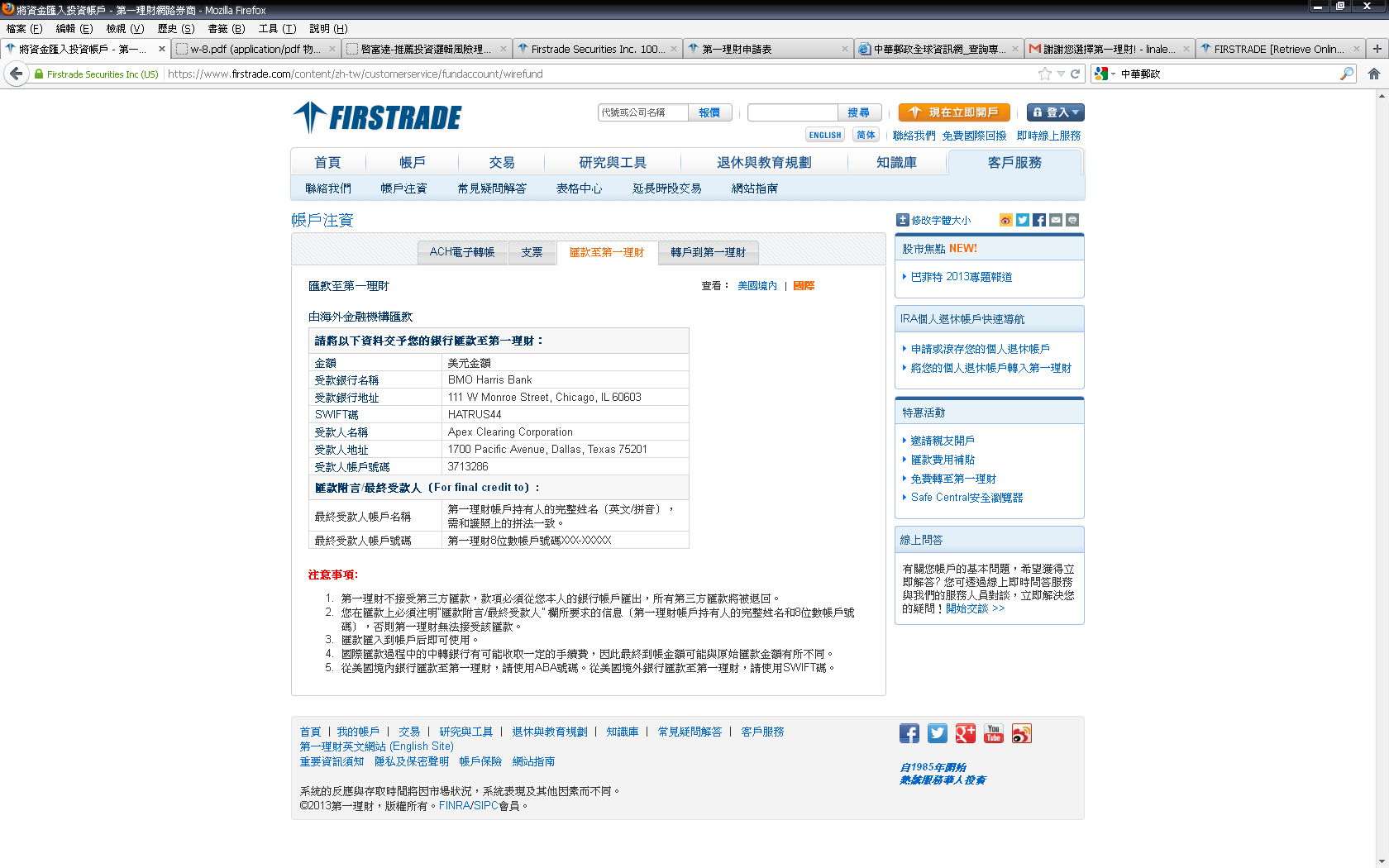The width and height of the screenshot is (1389, 868).
Task: Close the current Firstrade tab
Action: (162, 49)
